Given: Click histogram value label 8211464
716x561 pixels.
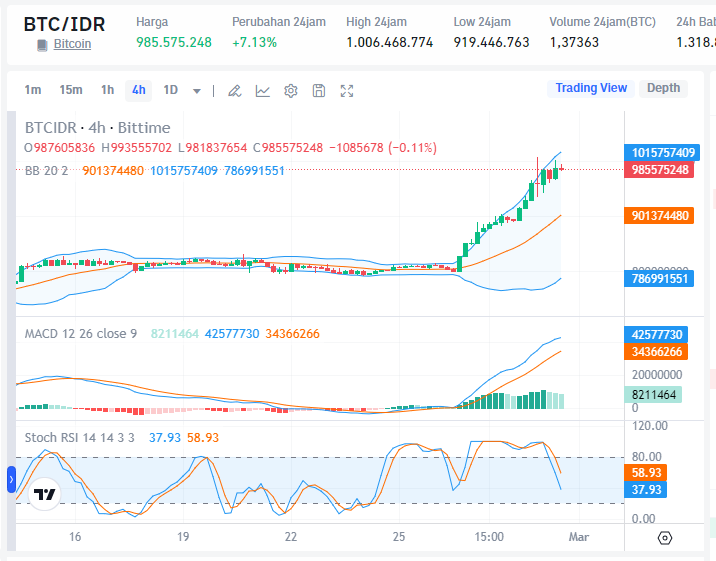Looking at the screenshot, I should pos(653,395).
